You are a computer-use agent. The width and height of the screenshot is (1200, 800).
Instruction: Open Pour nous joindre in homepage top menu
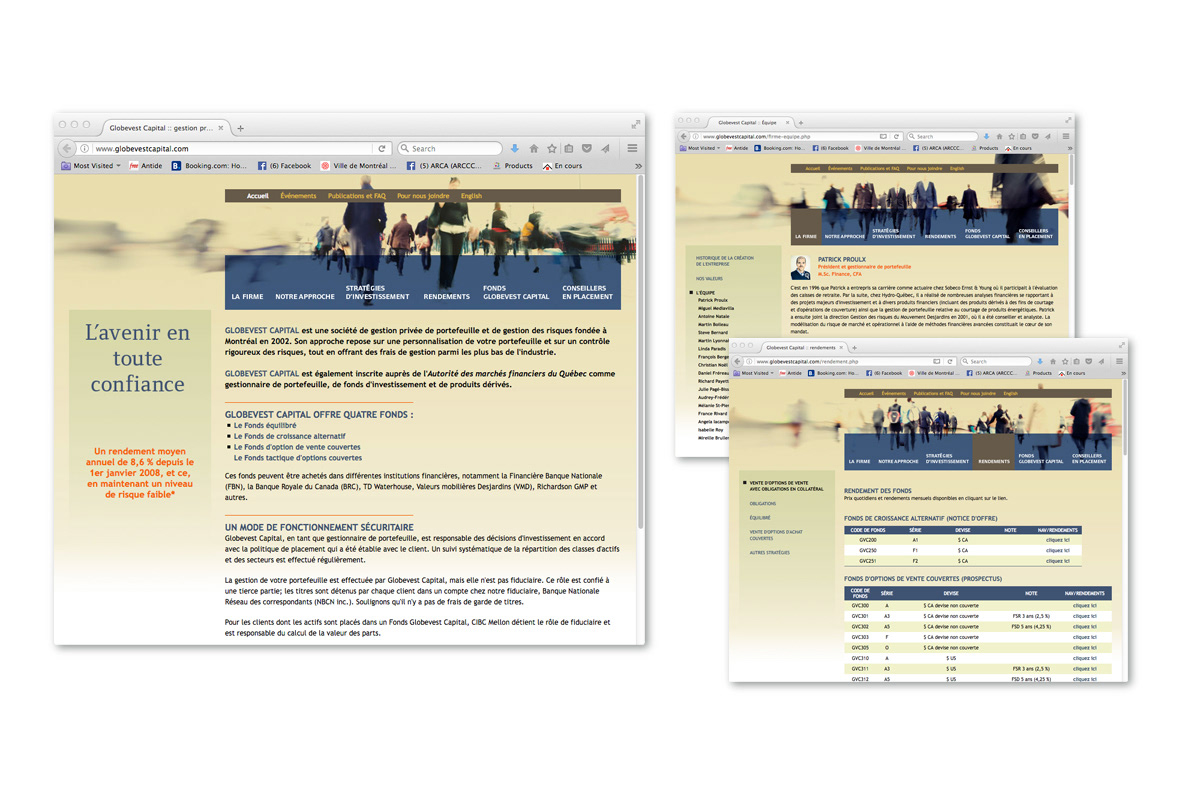point(423,196)
